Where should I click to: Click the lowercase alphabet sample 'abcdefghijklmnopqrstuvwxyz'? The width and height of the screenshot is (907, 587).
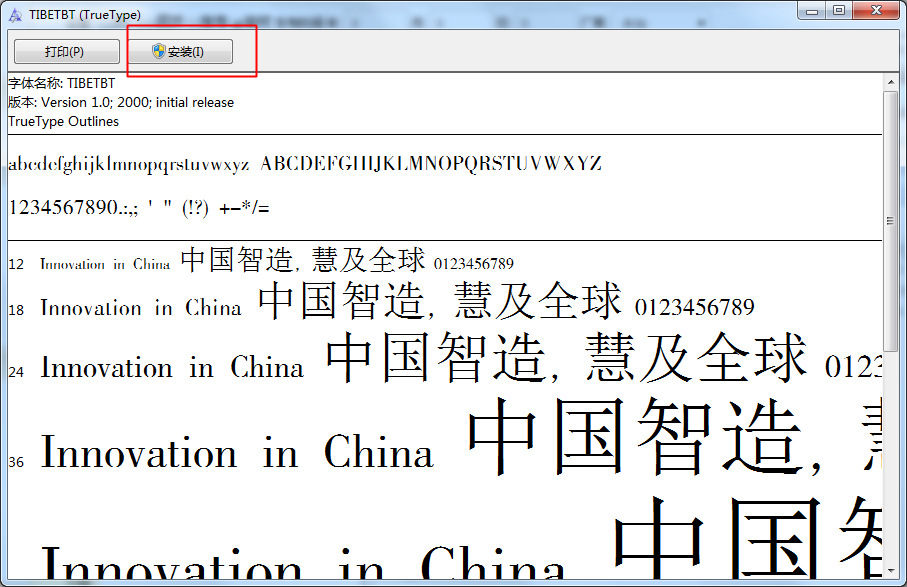(x=128, y=165)
